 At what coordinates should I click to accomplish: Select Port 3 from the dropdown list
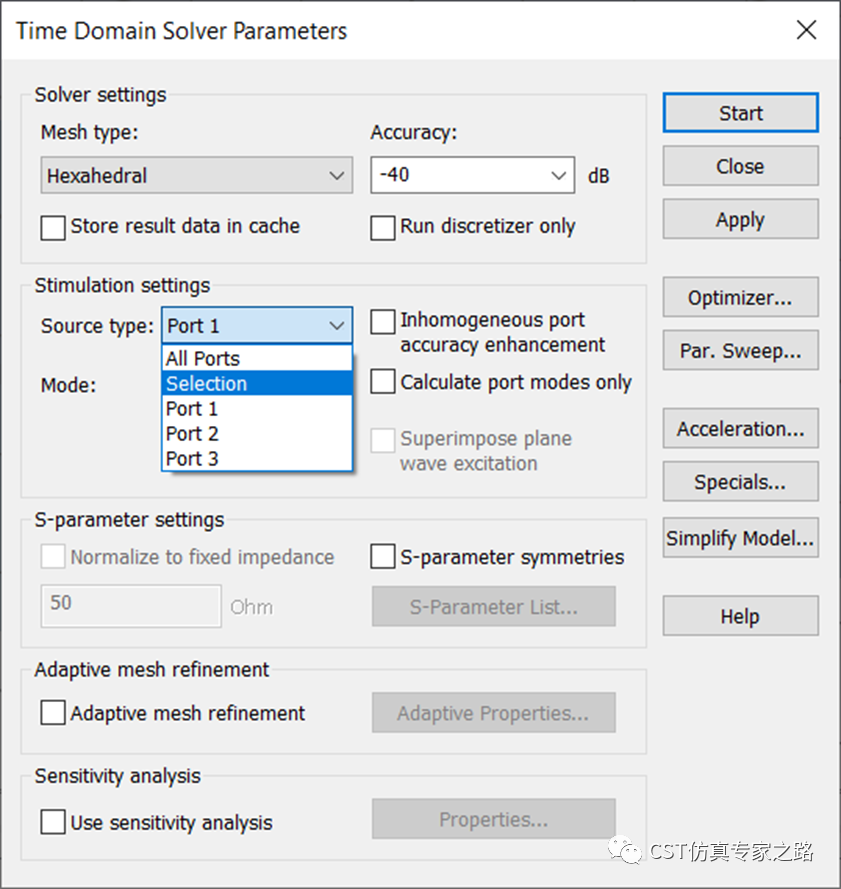pos(257,458)
